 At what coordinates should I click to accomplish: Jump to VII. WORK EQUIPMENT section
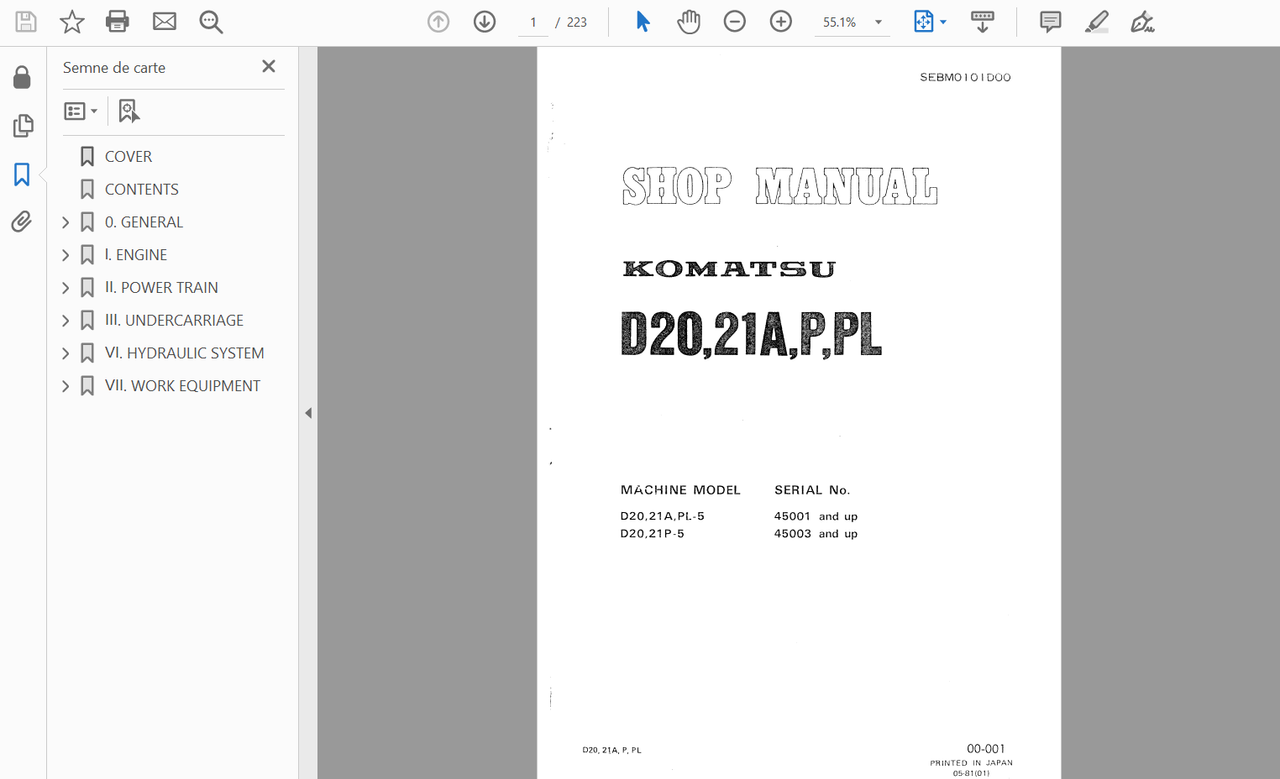point(182,386)
